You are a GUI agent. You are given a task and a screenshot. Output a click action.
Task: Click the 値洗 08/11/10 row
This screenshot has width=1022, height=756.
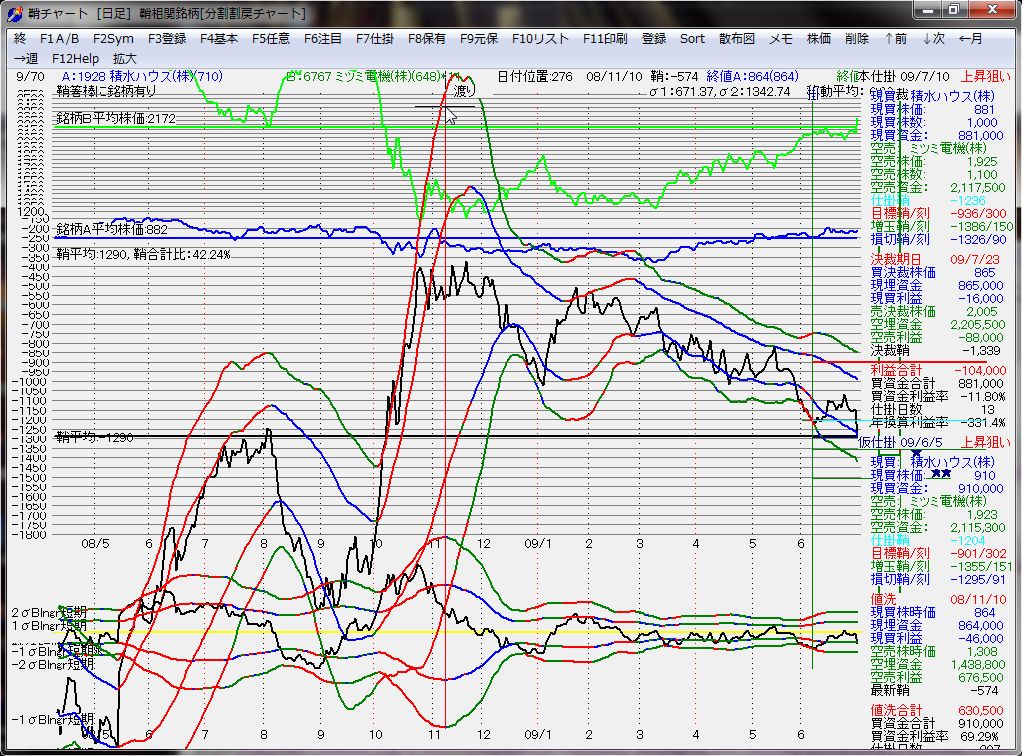(935, 599)
